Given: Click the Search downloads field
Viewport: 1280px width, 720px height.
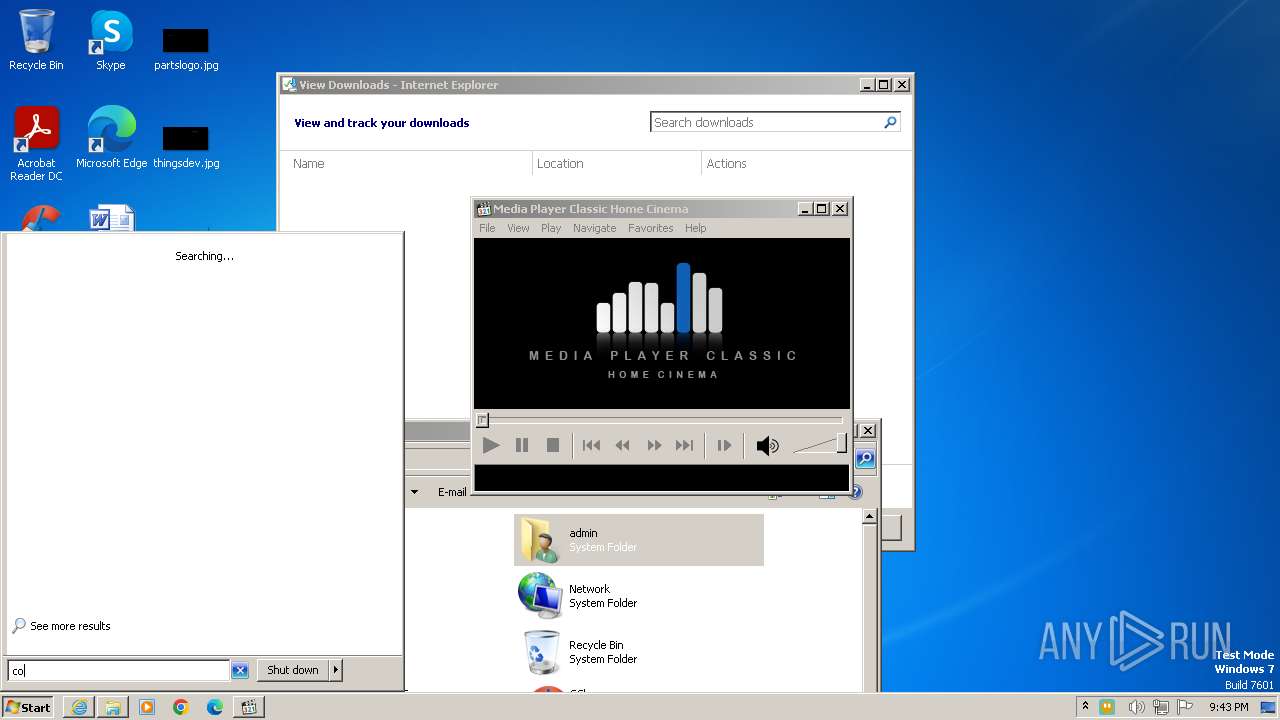Looking at the screenshot, I should tap(766, 122).
